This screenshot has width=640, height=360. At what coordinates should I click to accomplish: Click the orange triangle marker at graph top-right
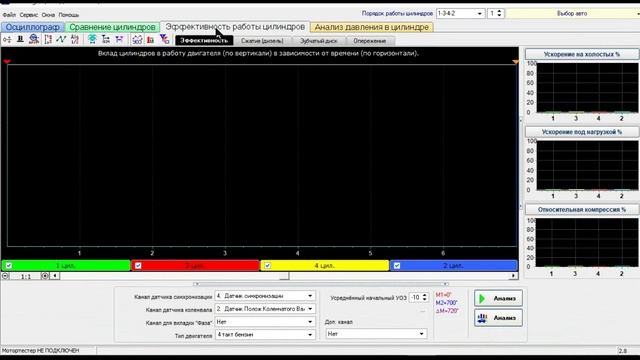pos(516,62)
